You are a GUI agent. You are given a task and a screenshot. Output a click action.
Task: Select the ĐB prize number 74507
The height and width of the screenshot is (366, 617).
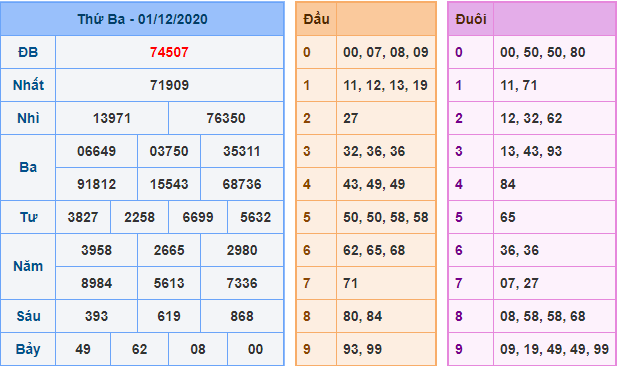[x=169, y=52]
